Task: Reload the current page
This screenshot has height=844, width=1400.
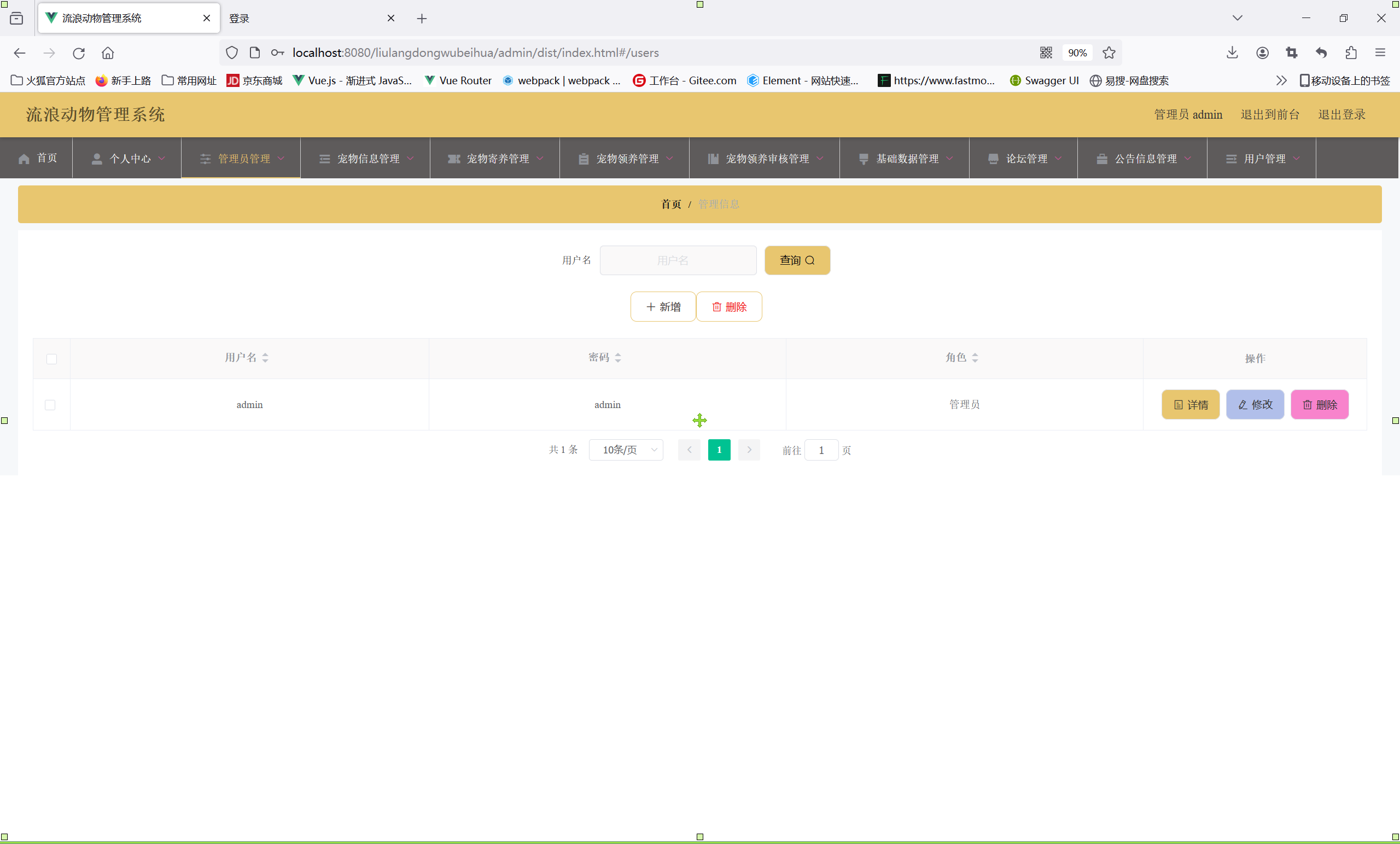Action: tap(78, 53)
